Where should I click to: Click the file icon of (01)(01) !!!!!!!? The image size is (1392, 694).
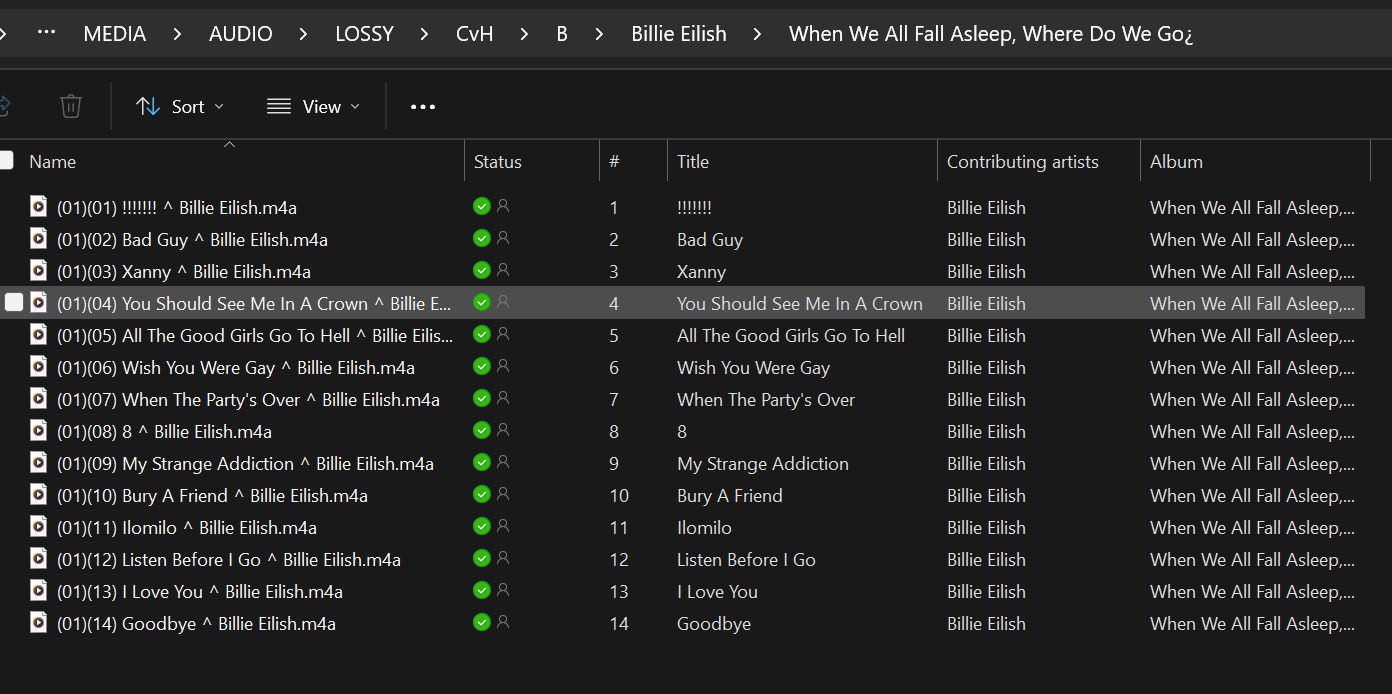38,207
